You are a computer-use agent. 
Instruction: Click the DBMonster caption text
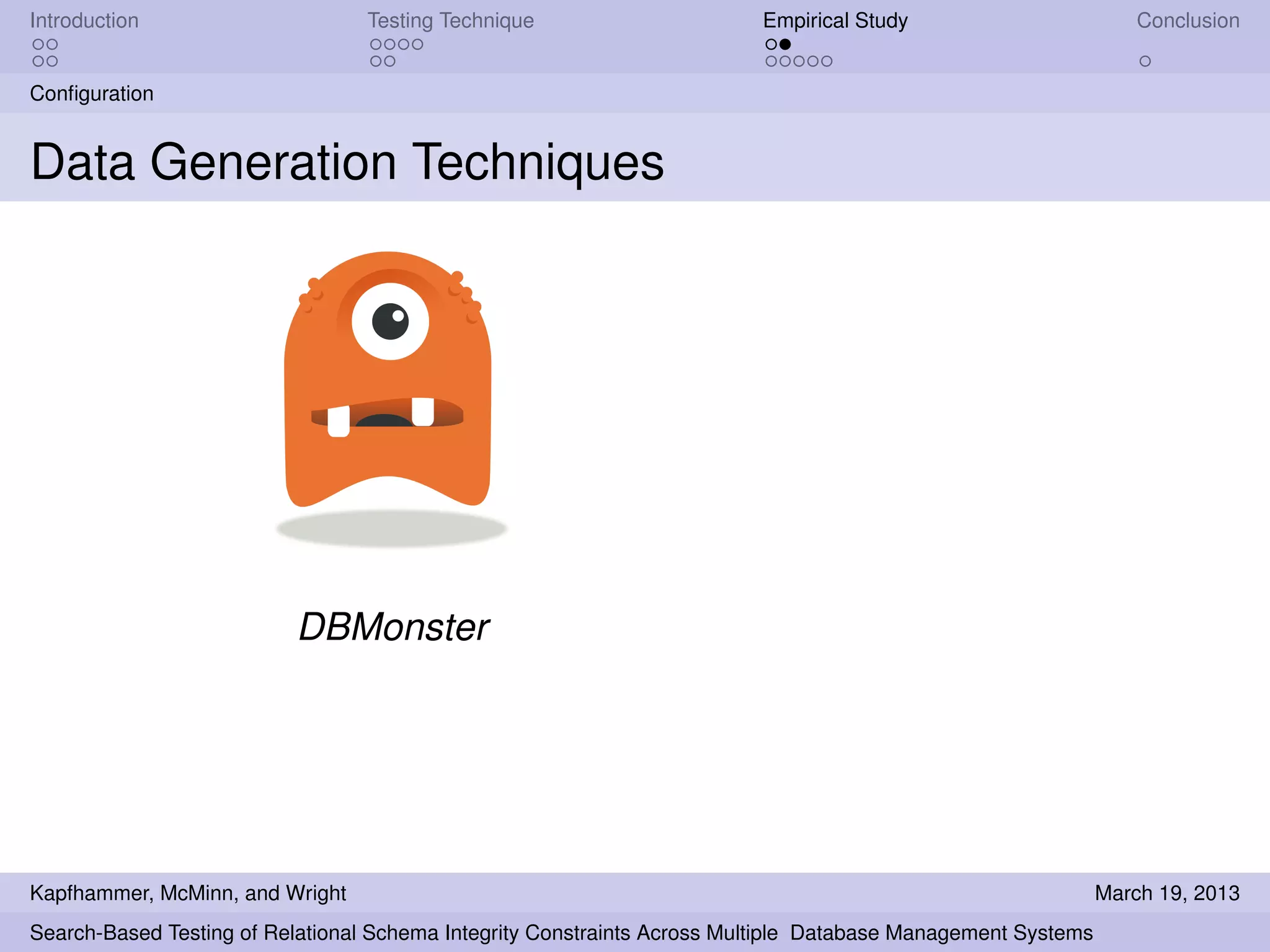(x=394, y=627)
